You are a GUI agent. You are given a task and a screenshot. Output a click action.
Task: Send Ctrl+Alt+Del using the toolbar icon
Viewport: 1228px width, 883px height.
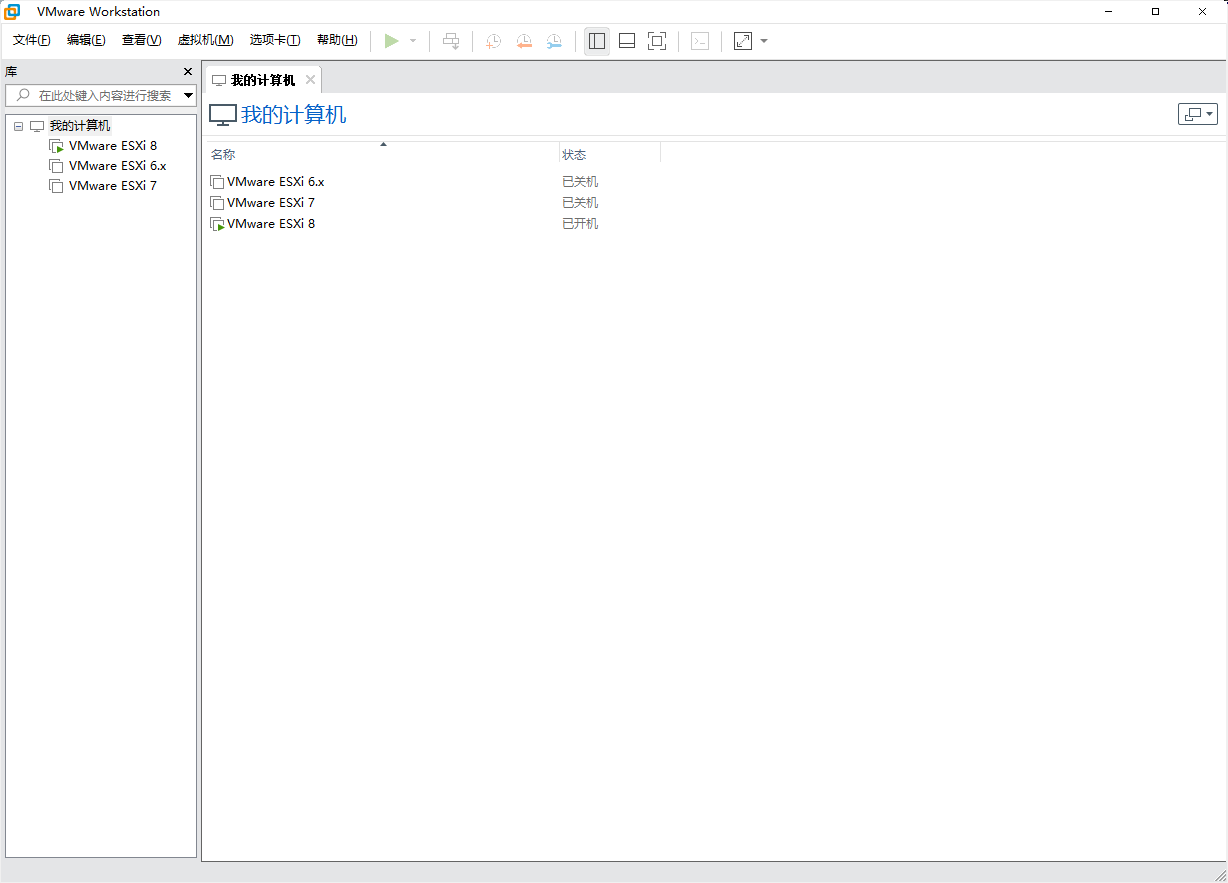tap(451, 40)
